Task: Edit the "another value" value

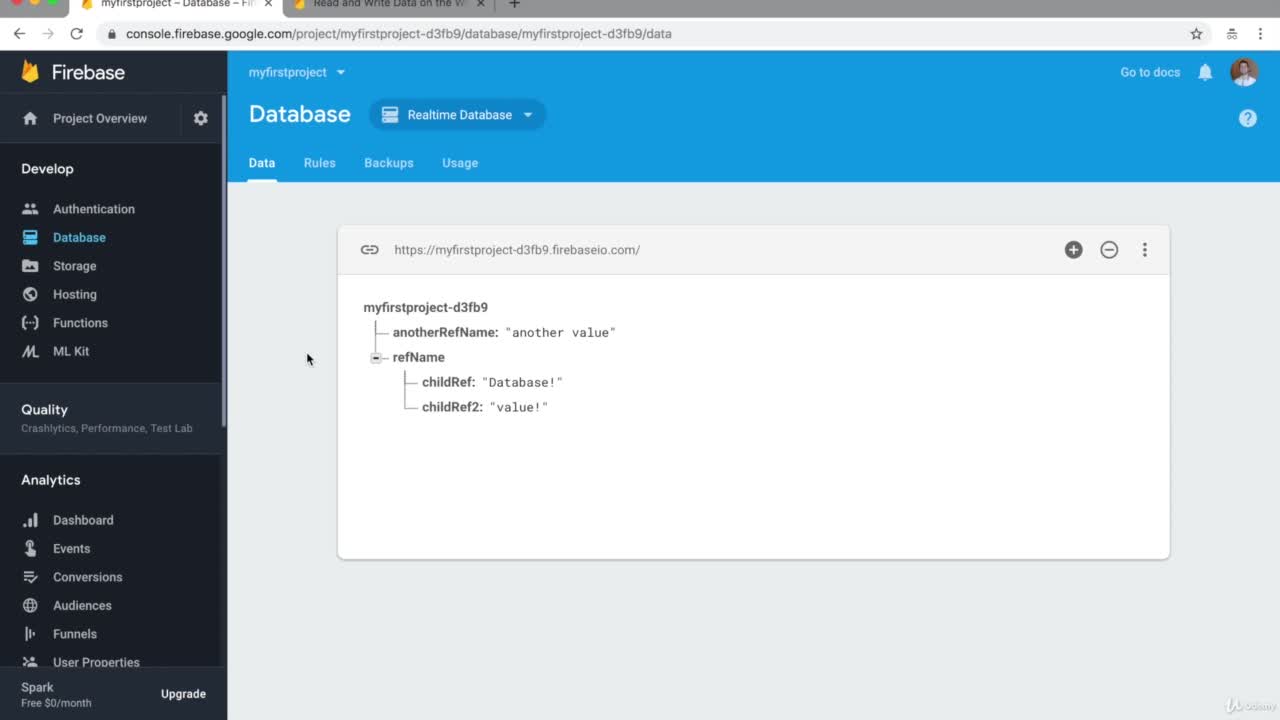Action: (560, 332)
